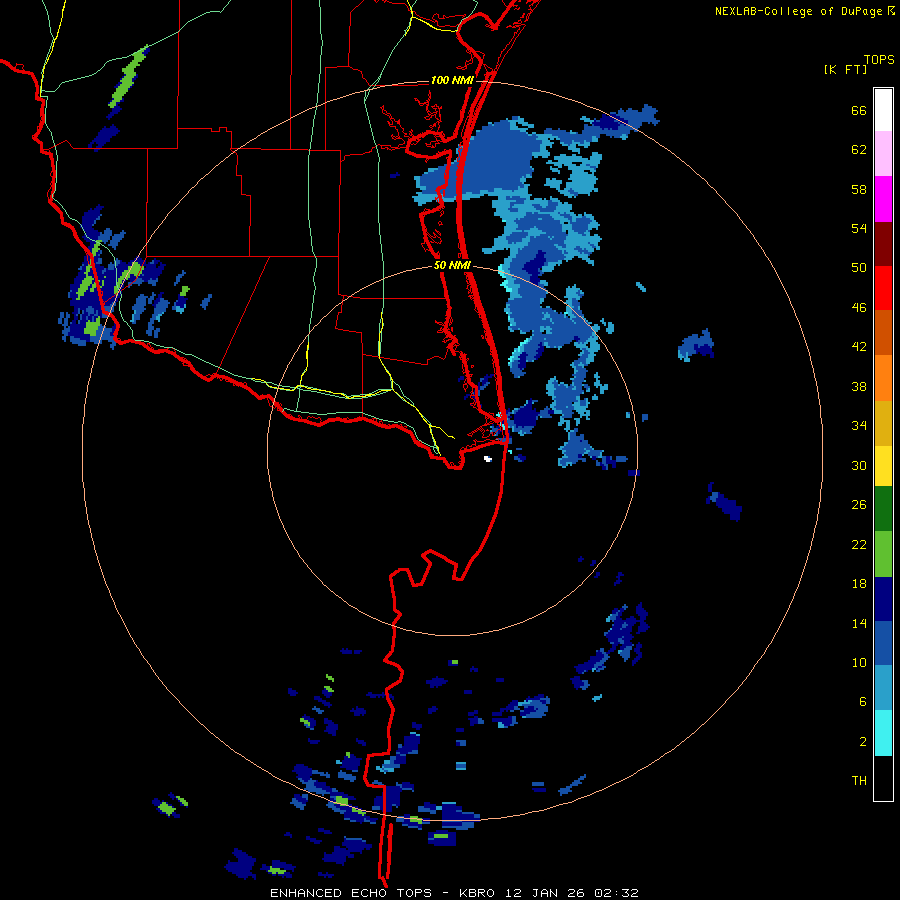Screen dimensions: 900x900
Task: Click the medium blue 10-14 kft legend swatch
Action: click(x=883, y=643)
